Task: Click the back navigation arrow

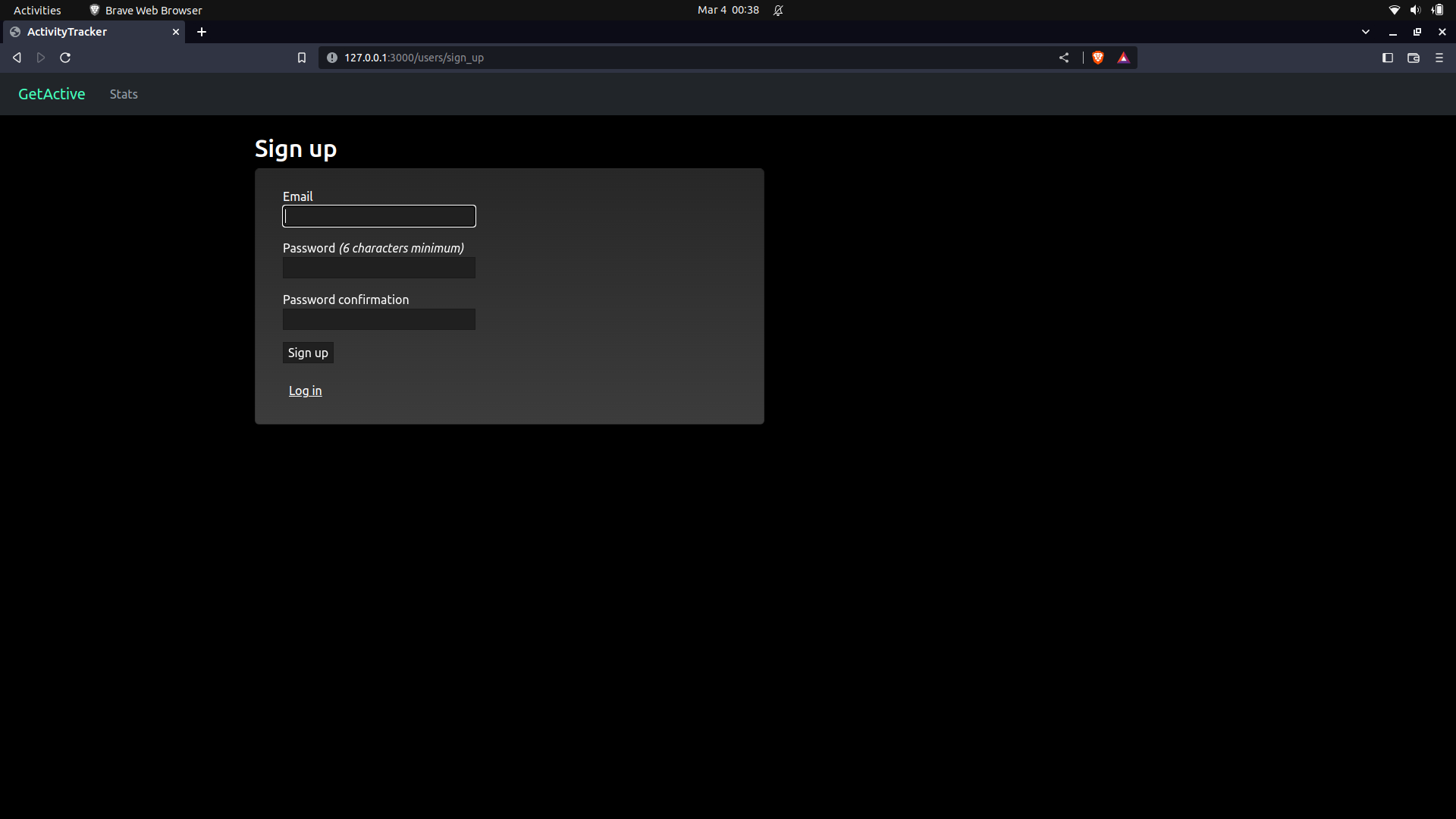Action: pyautogui.click(x=16, y=58)
